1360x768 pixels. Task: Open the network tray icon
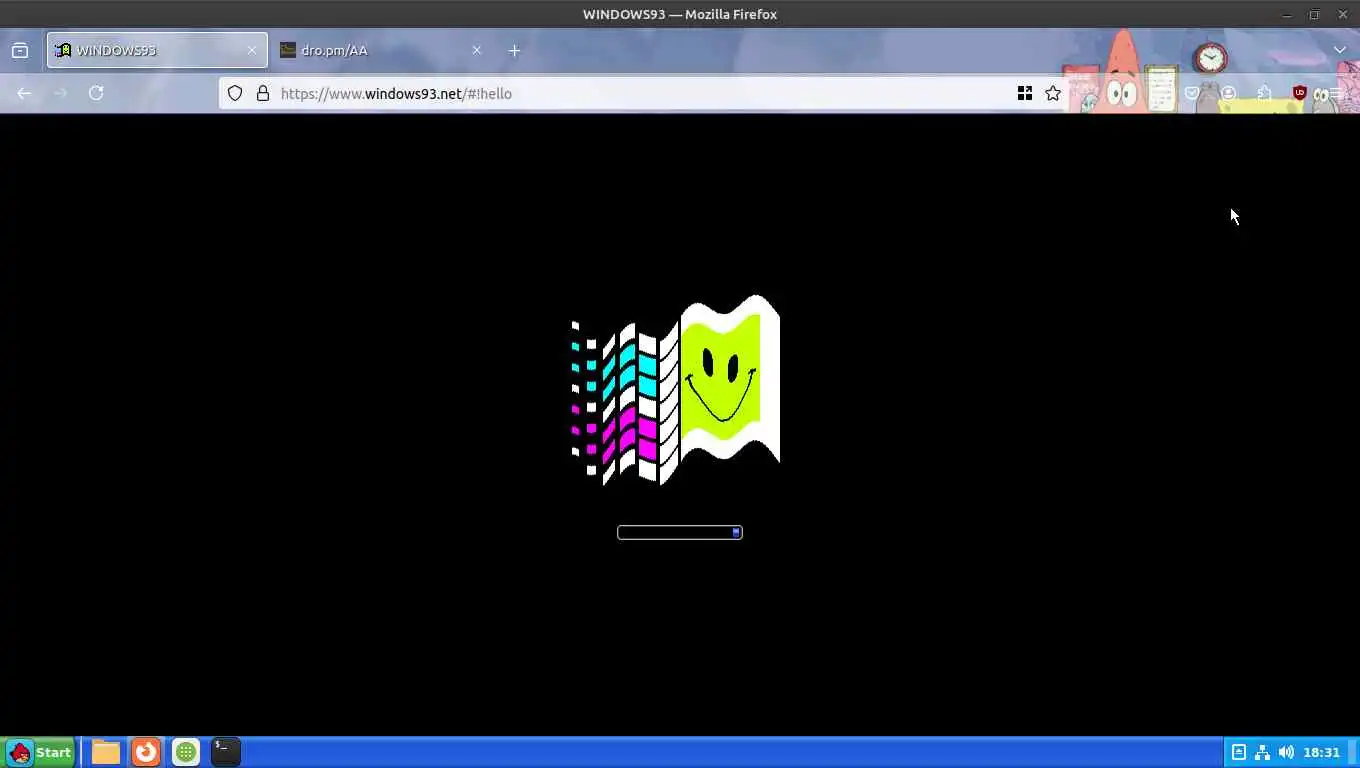pyautogui.click(x=1263, y=752)
